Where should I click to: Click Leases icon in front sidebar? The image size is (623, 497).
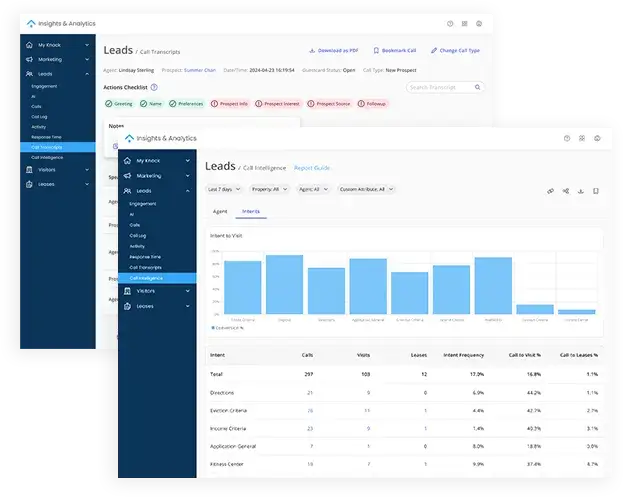127,306
